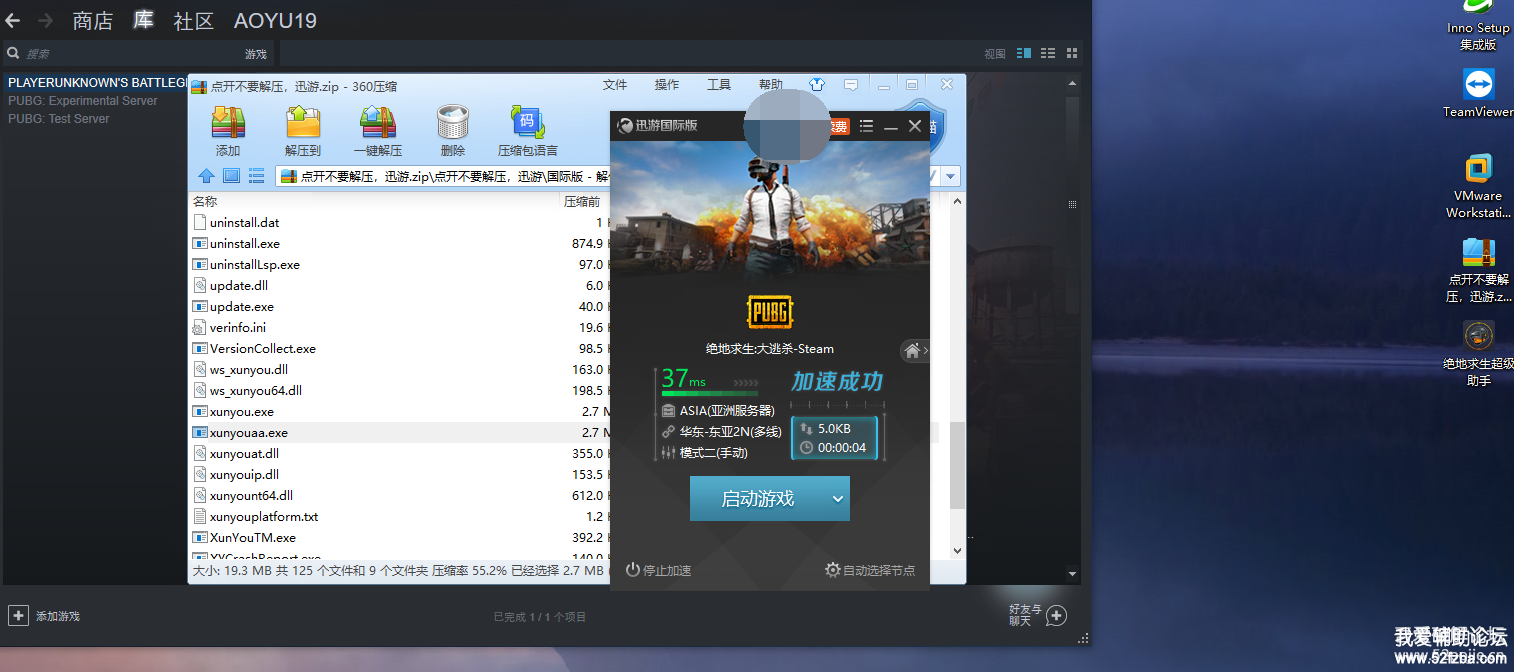Expand the 360压缩 address path dropdown
The image size is (1514, 672).
[x=950, y=177]
